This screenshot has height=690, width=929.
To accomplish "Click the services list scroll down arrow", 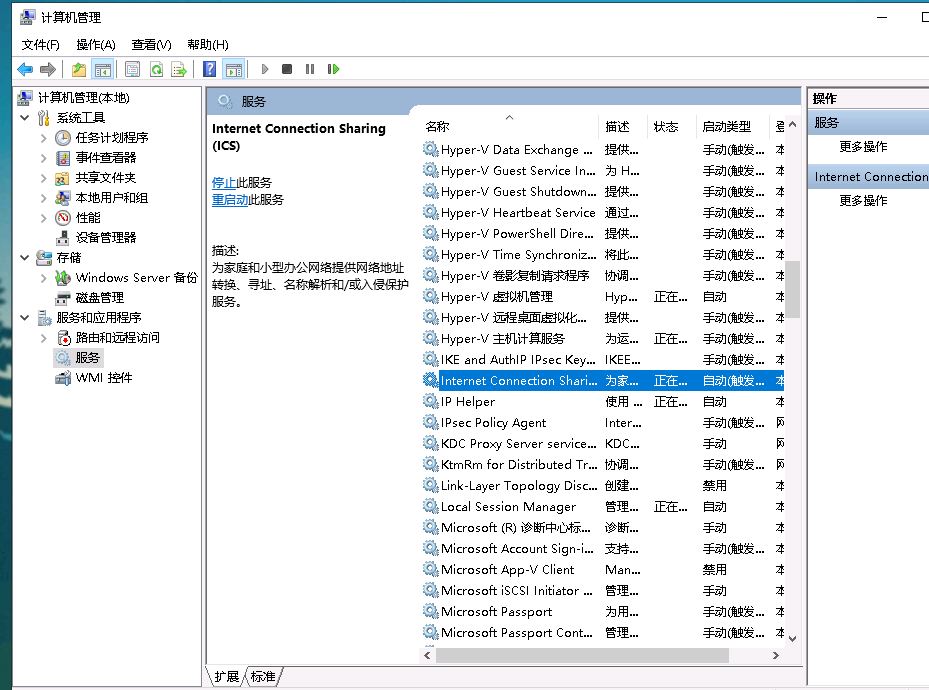I will (793, 639).
